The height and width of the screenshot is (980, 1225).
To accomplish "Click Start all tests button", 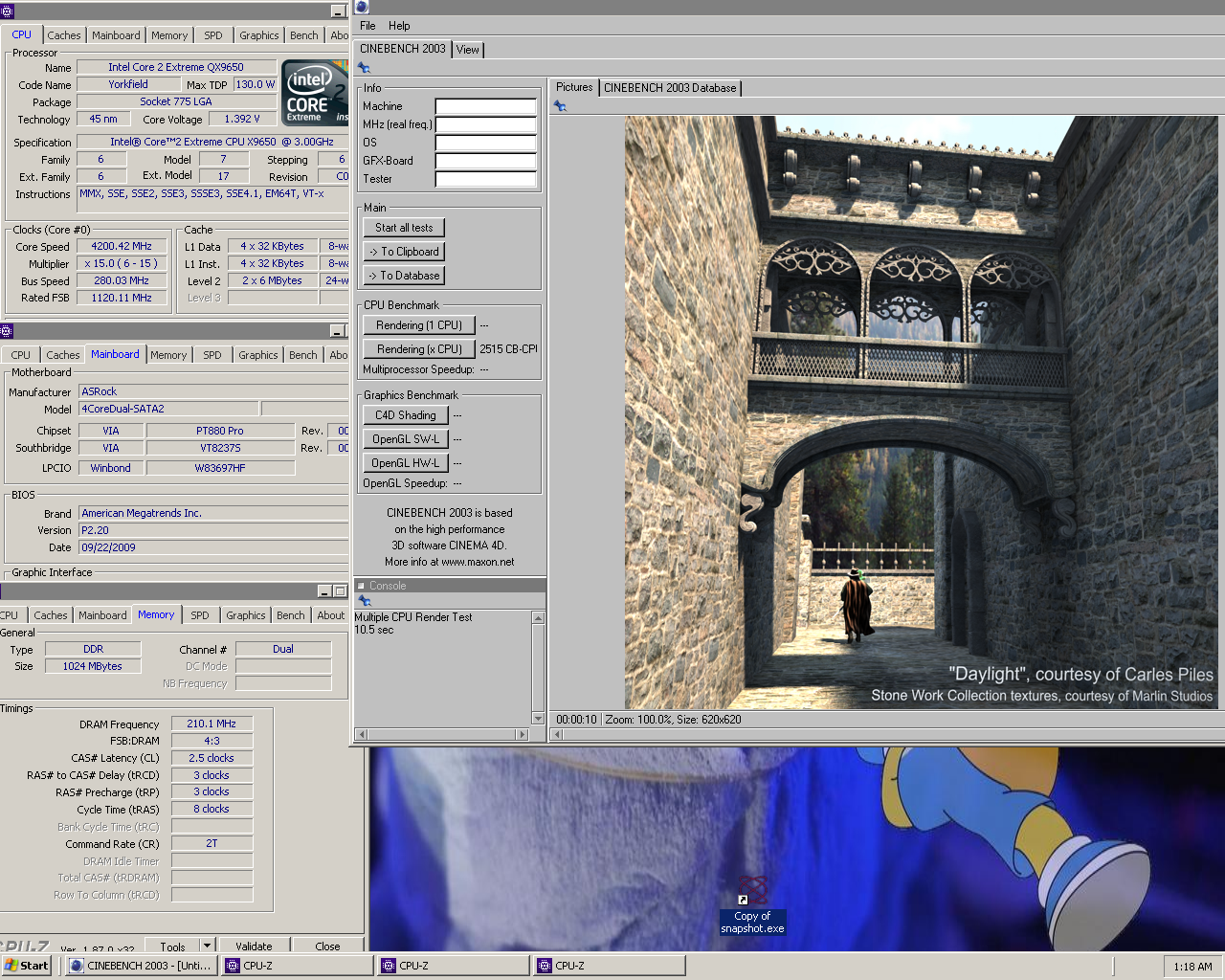I will (404, 228).
